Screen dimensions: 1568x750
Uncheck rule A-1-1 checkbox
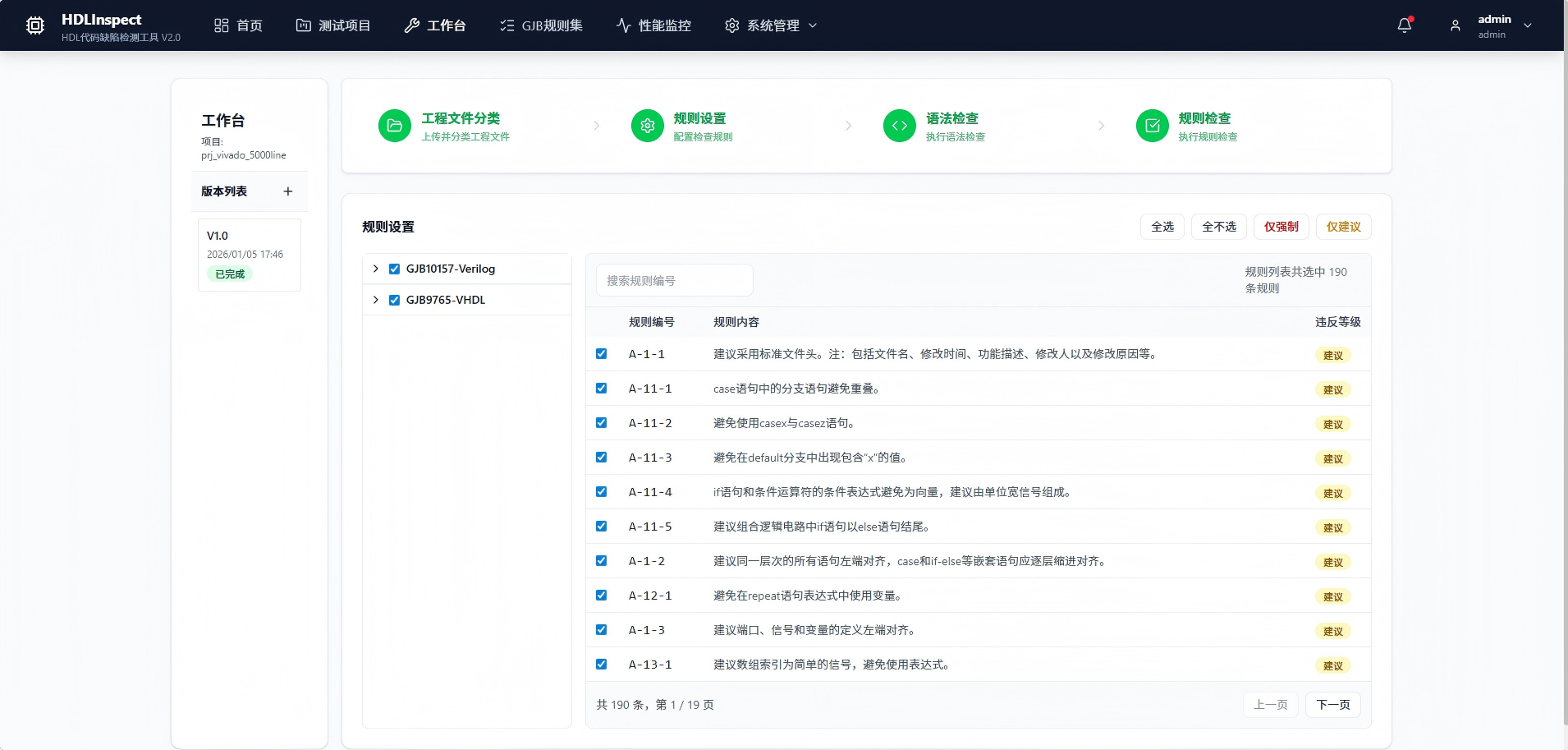pos(601,354)
